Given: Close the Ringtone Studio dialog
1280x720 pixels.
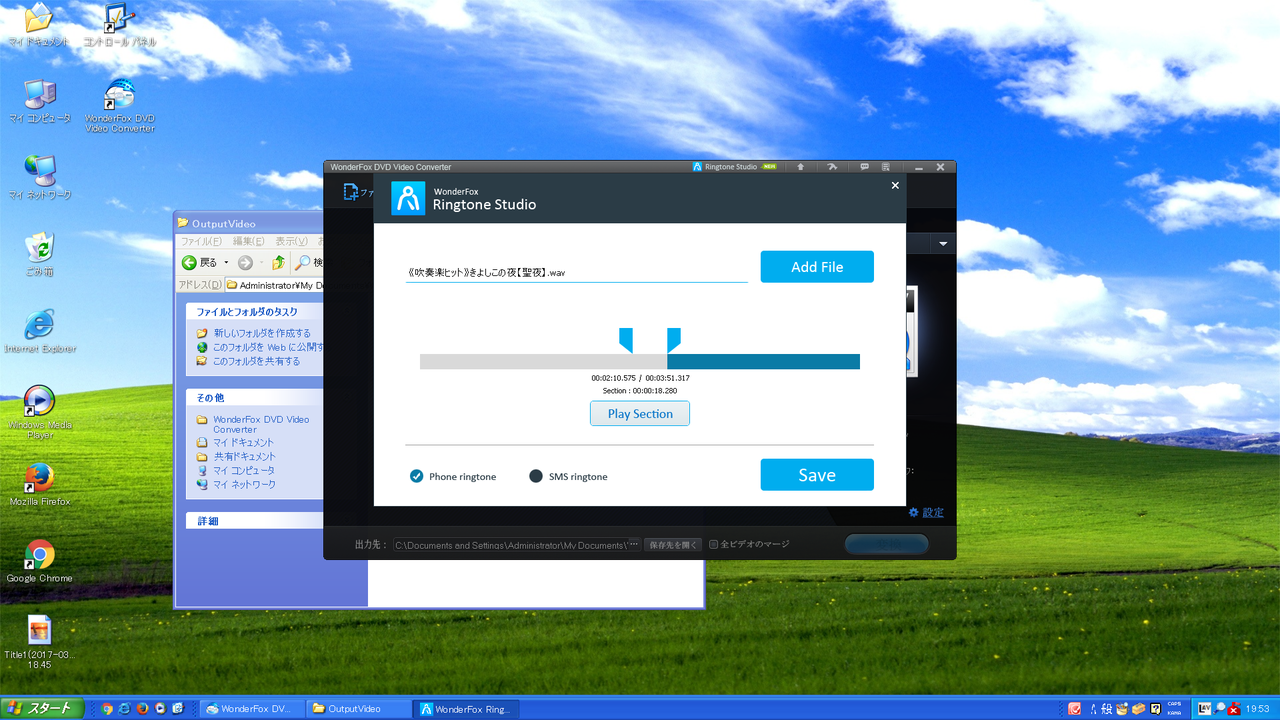Looking at the screenshot, I should coord(895,185).
